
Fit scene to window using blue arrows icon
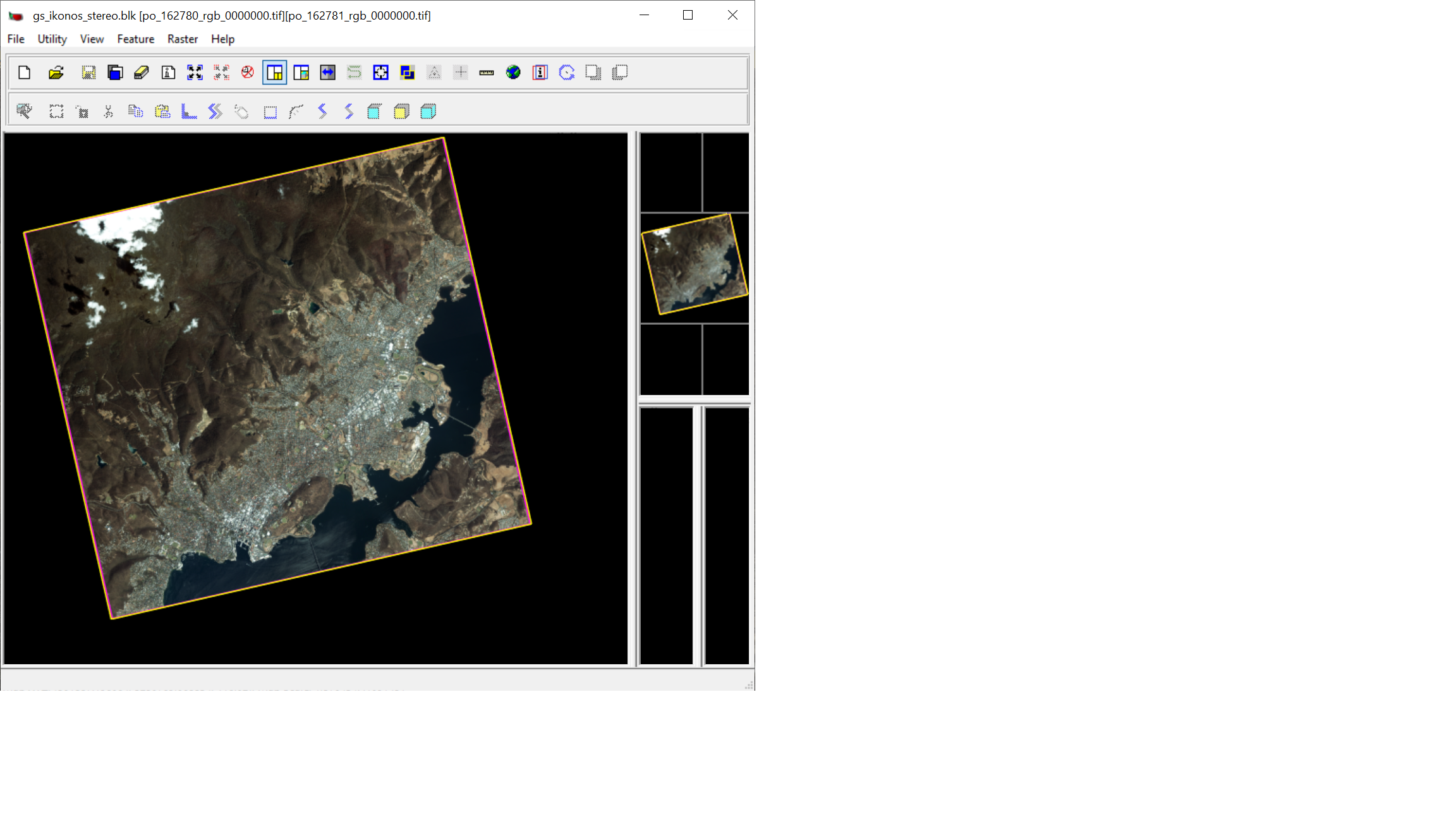click(x=195, y=73)
